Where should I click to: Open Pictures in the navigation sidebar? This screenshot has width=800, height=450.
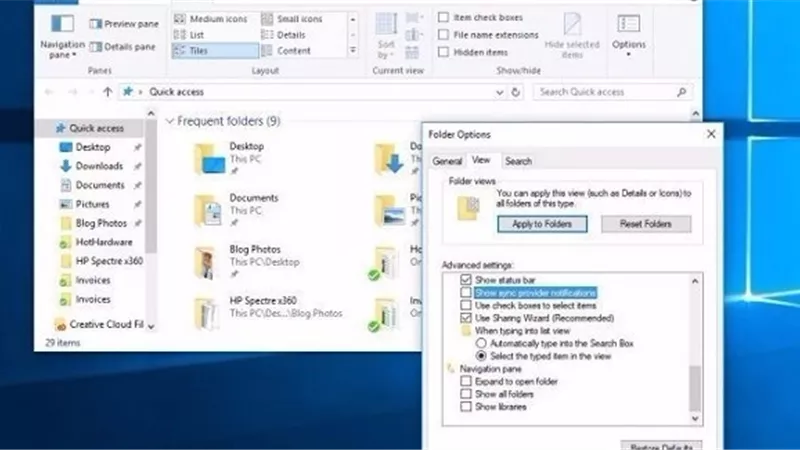pos(92,204)
